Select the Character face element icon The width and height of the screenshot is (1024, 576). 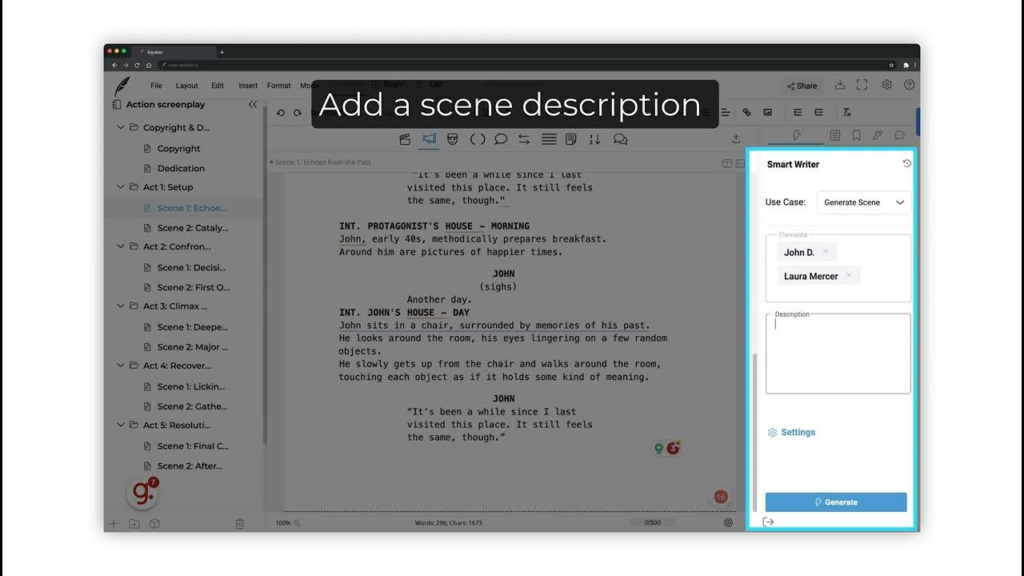tap(453, 139)
